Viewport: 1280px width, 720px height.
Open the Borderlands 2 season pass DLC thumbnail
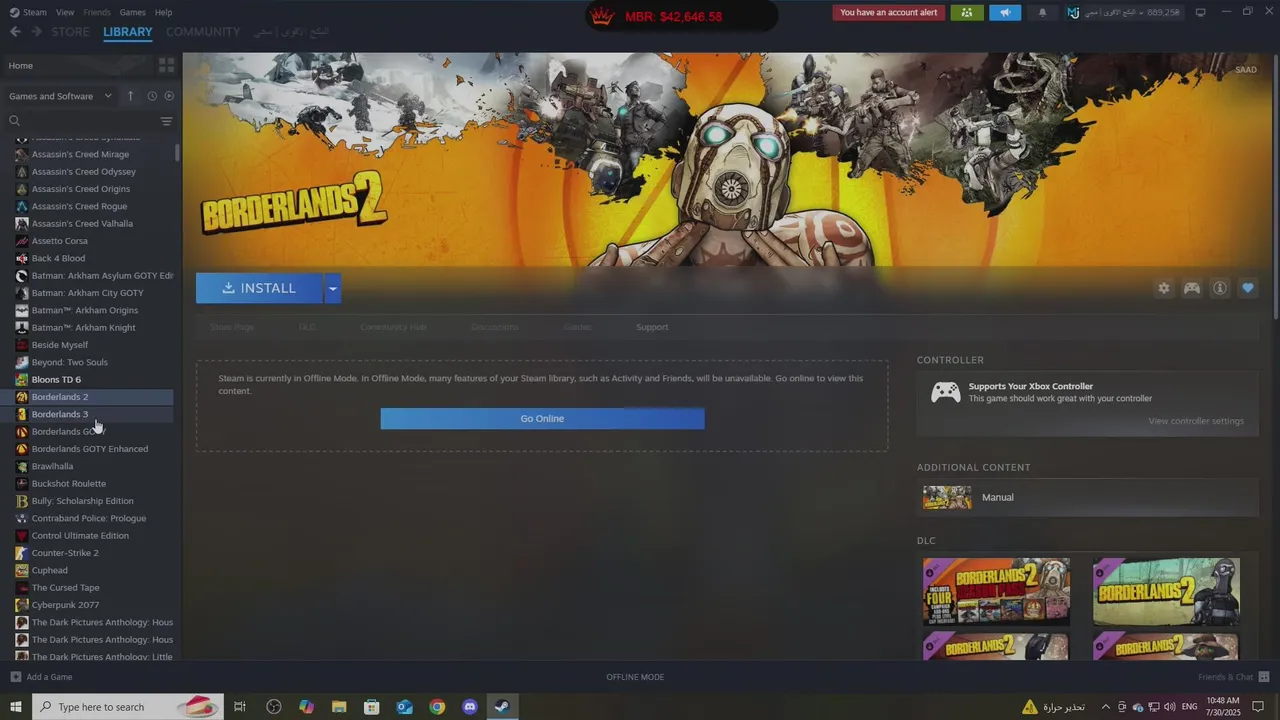pos(996,592)
